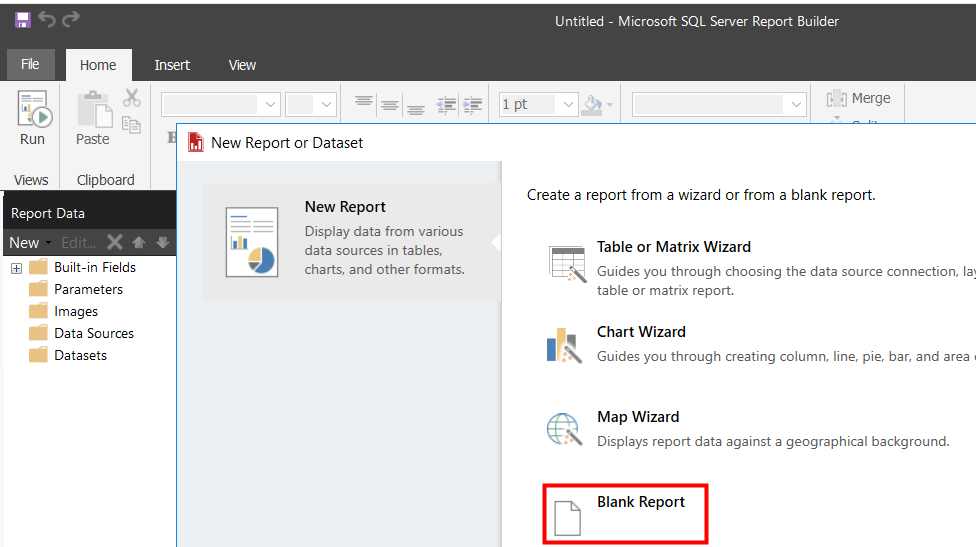Select New Report category in dialog
Image resolution: width=976 pixels, height=547 pixels.
coord(351,242)
